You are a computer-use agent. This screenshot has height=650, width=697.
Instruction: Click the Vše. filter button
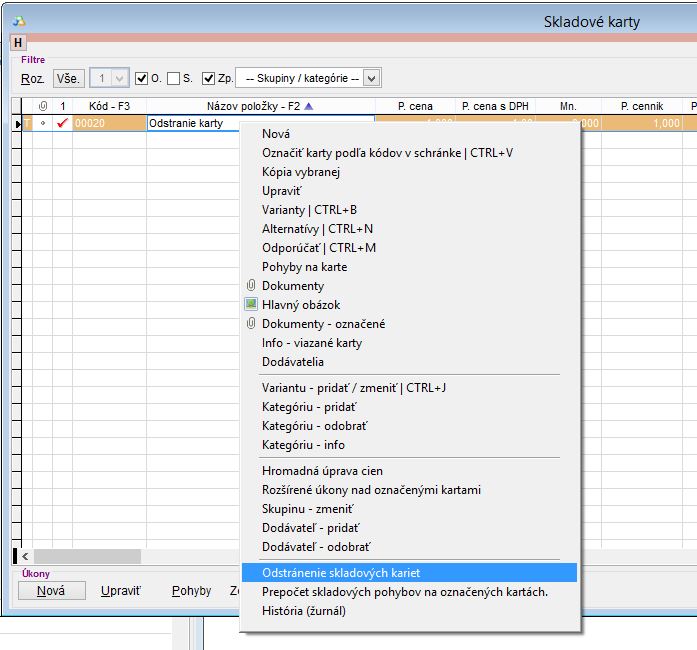click(69, 78)
